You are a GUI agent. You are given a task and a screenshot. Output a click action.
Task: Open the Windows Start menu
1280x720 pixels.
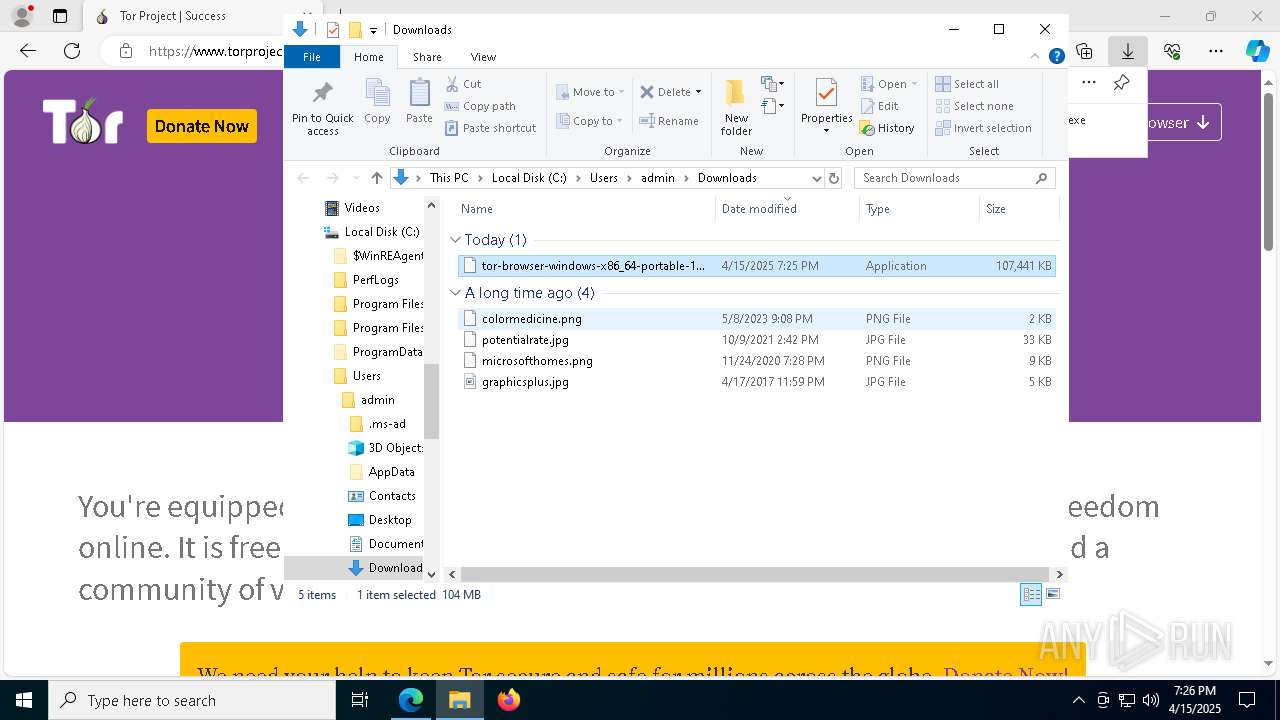point(23,700)
